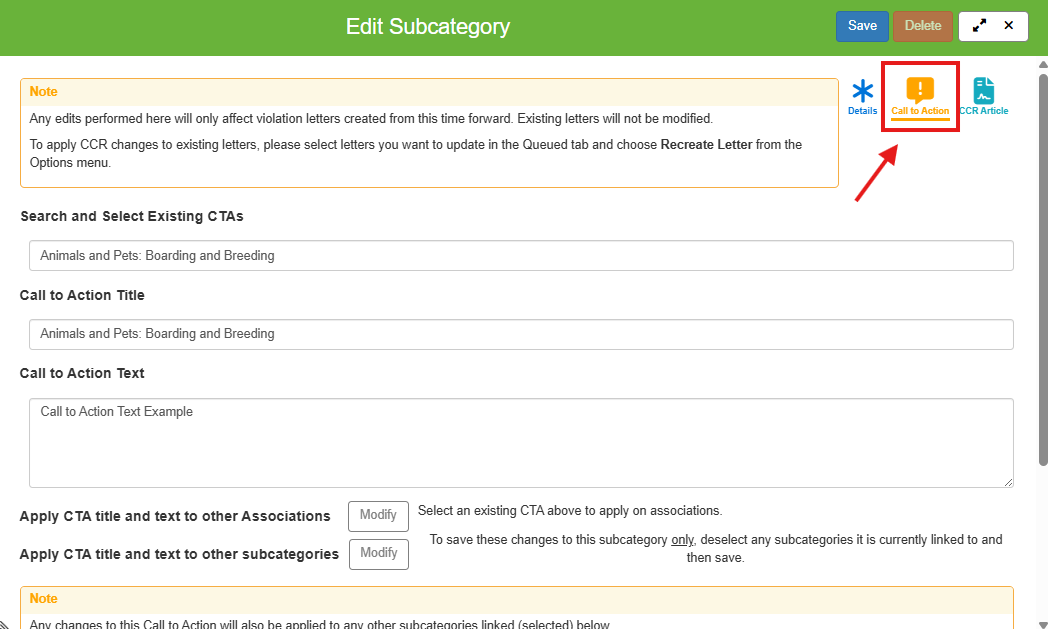The width and height of the screenshot is (1048, 629).
Task: Open the CCR Article document icon
Action: pos(983,90)
